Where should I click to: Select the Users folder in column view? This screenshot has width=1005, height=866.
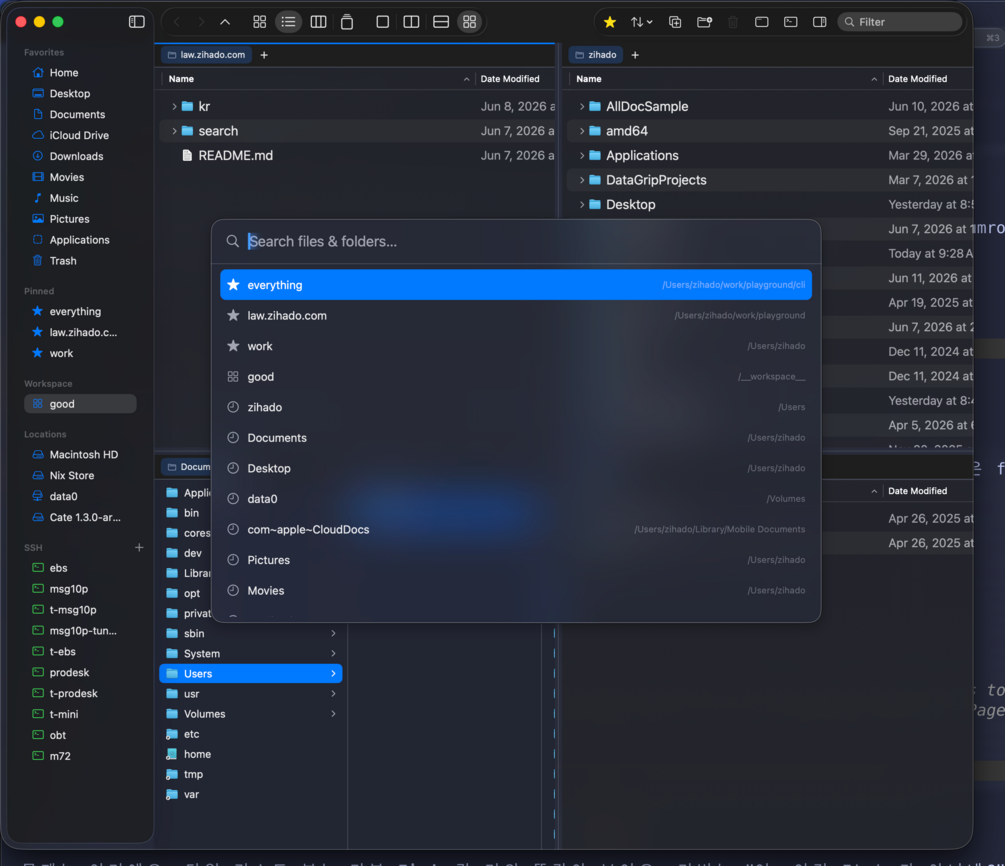pos(251,674)
